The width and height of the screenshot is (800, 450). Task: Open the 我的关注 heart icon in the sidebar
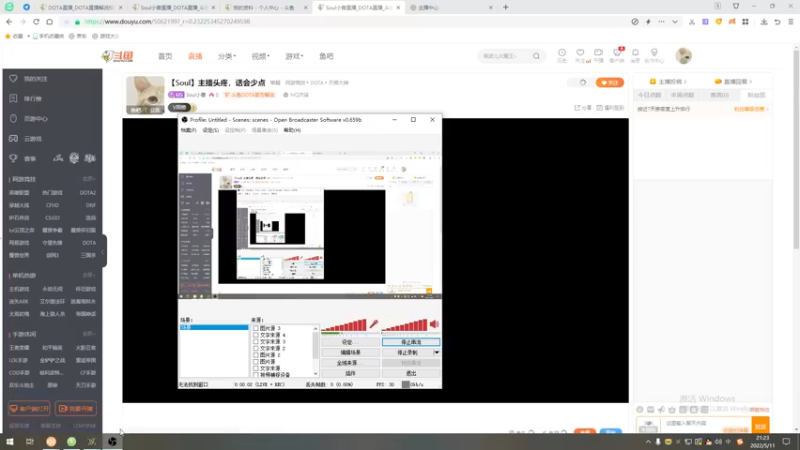pyautogui.click(x=13, y=79)
